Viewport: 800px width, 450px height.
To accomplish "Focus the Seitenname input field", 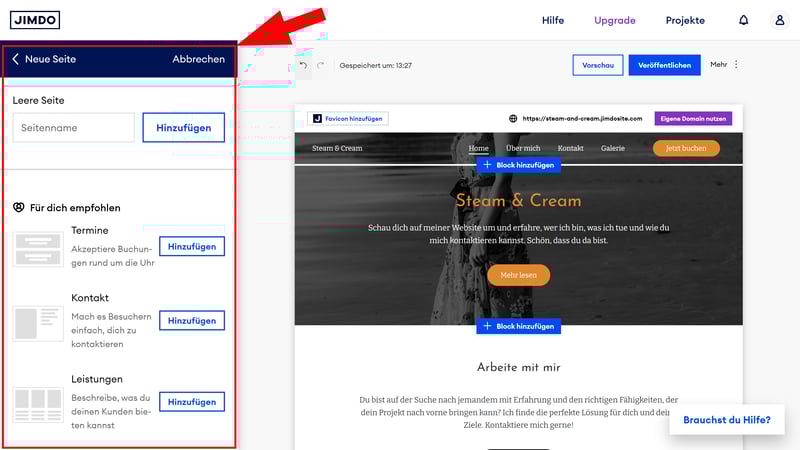I will point(73,128).
